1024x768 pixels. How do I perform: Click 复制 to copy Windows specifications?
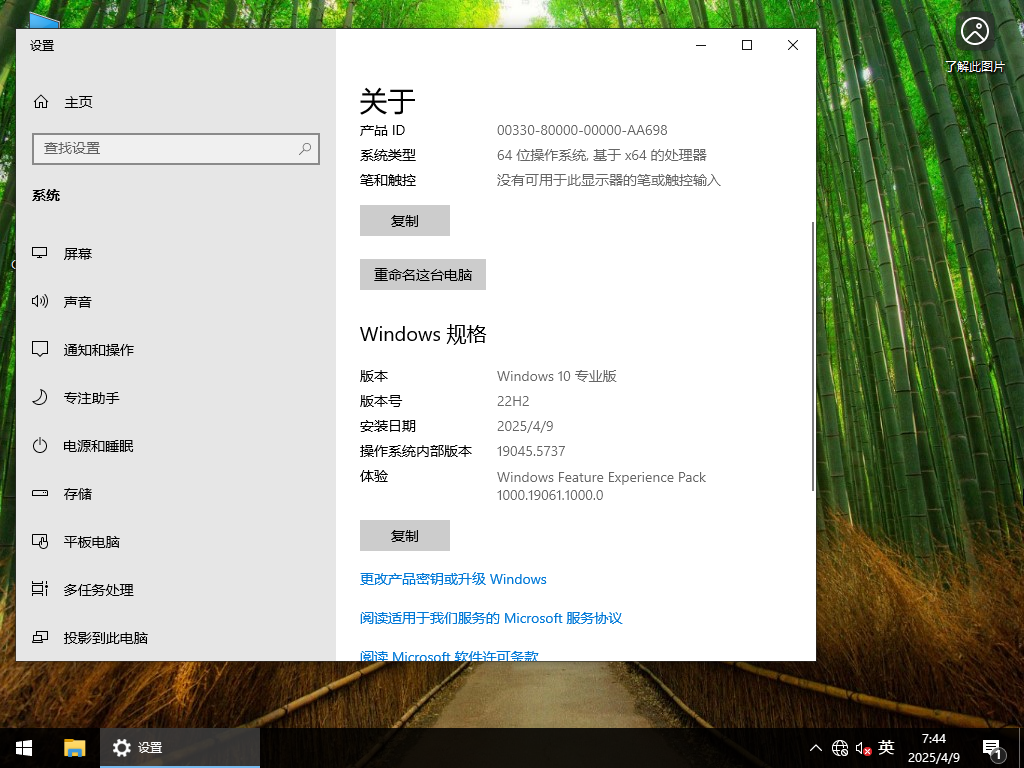pyautogui.click(x=404, y=535)
